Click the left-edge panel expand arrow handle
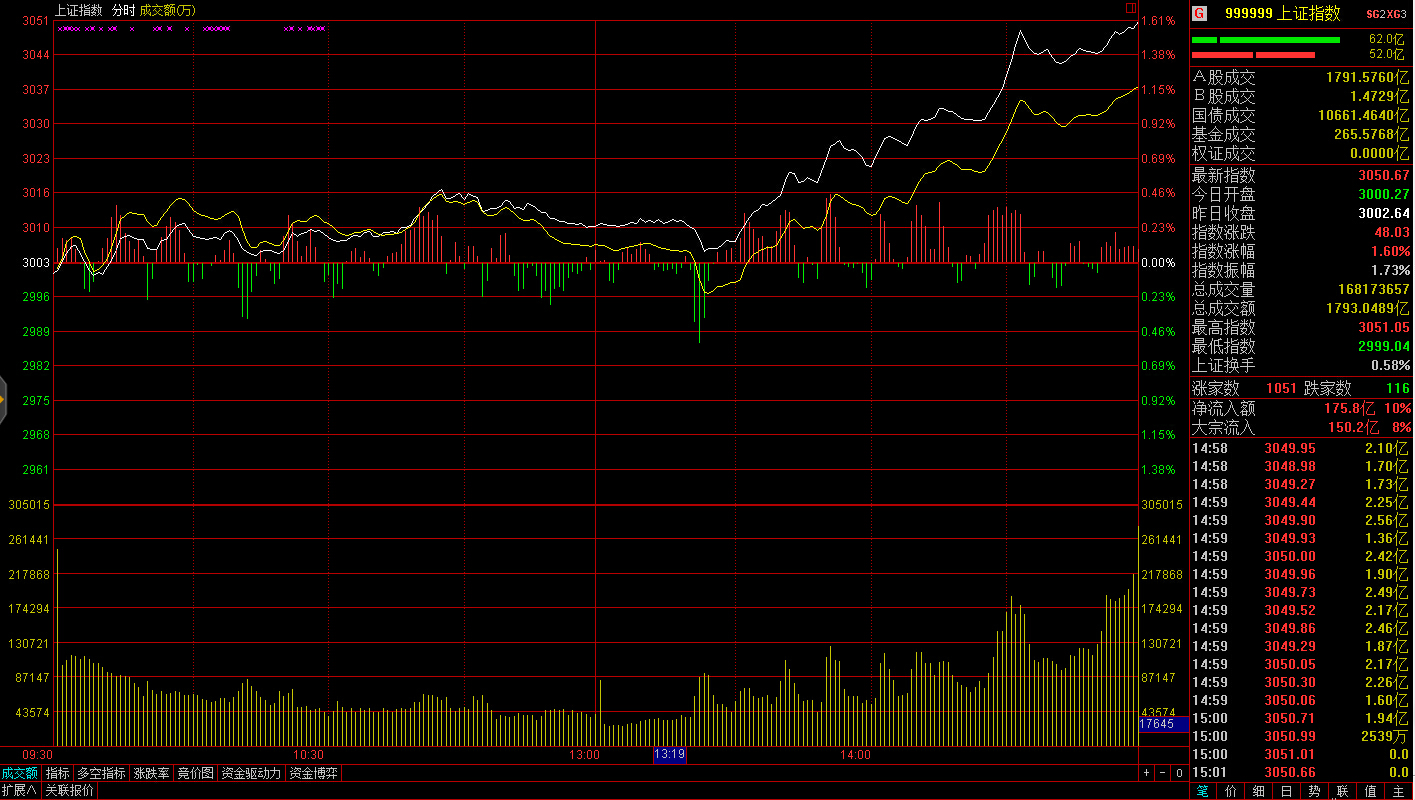 [3, 400]
